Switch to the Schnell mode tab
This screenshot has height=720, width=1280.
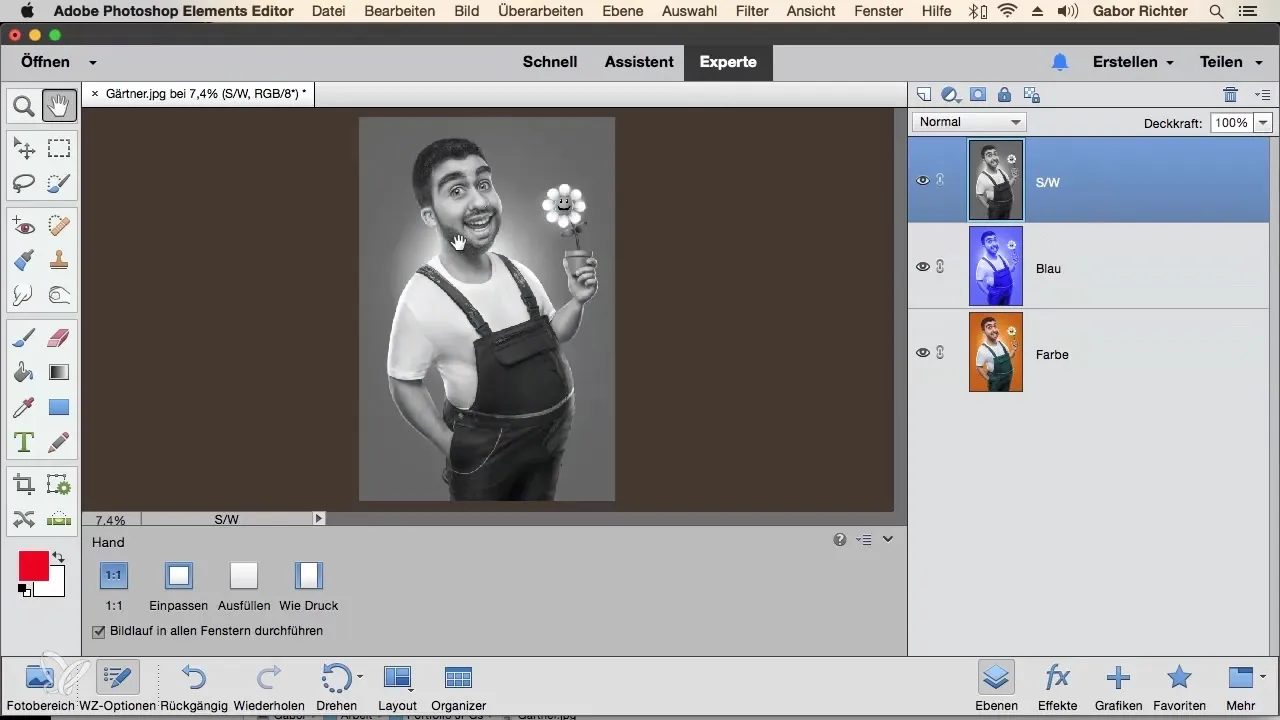click(550, 62)
